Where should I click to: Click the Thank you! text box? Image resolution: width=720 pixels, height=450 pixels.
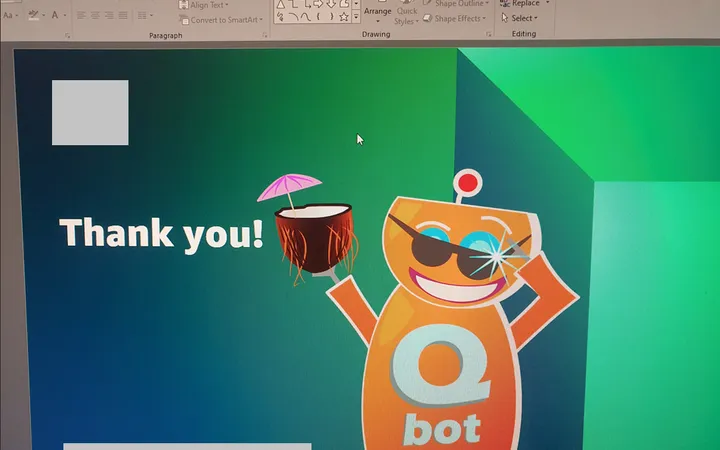[161, 234]
